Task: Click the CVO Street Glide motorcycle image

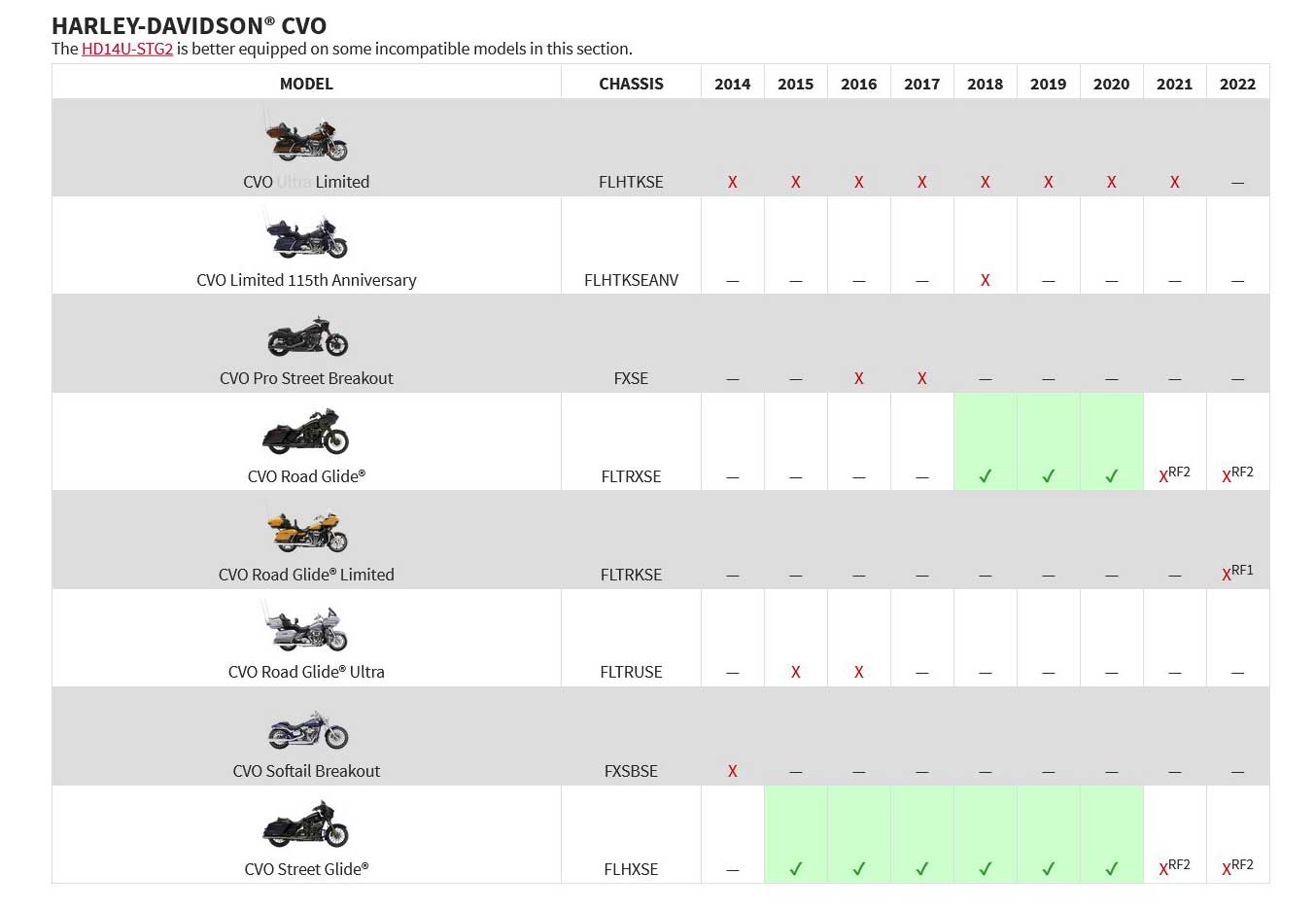Action: 306,825
